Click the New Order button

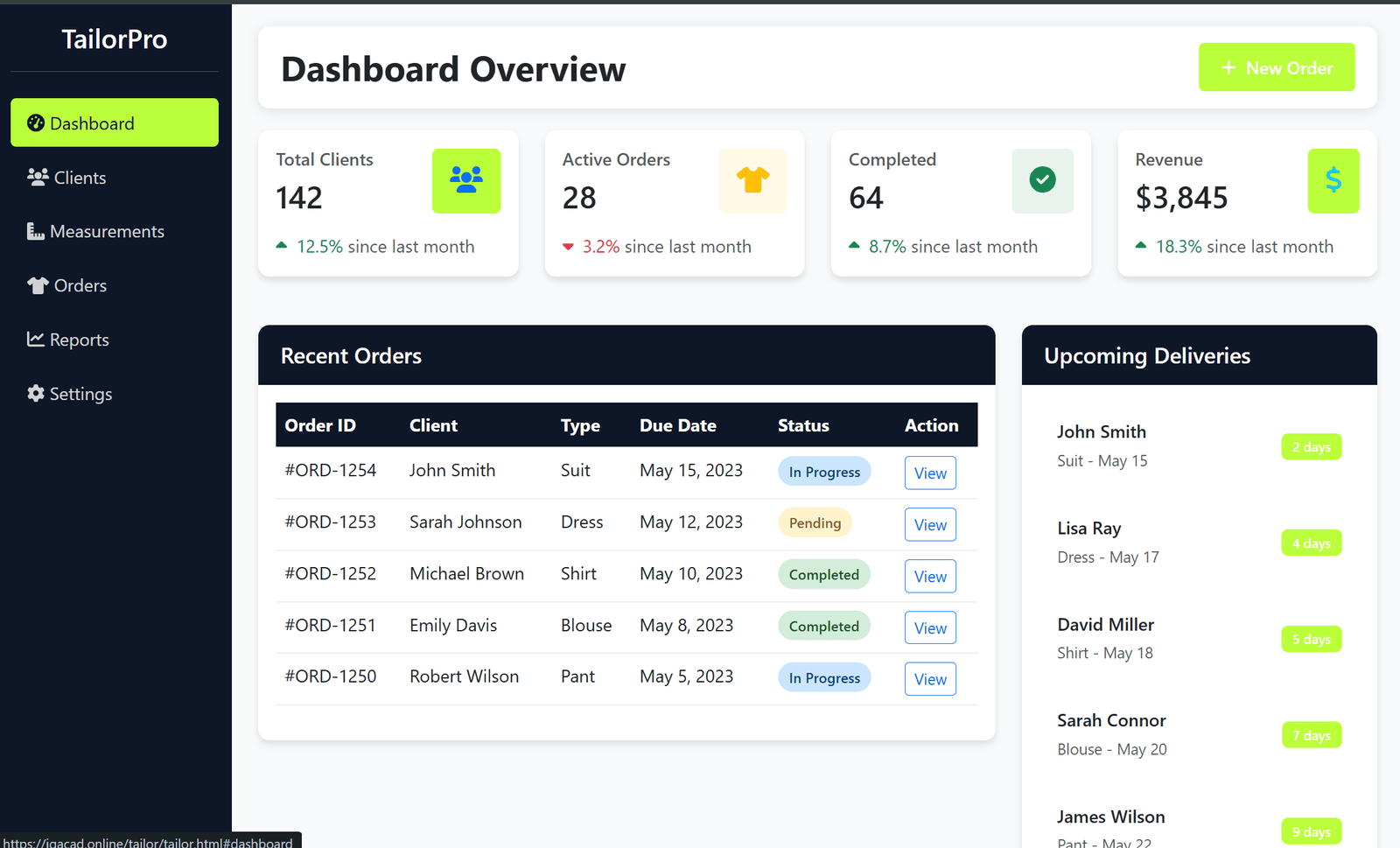[1277, 67]
